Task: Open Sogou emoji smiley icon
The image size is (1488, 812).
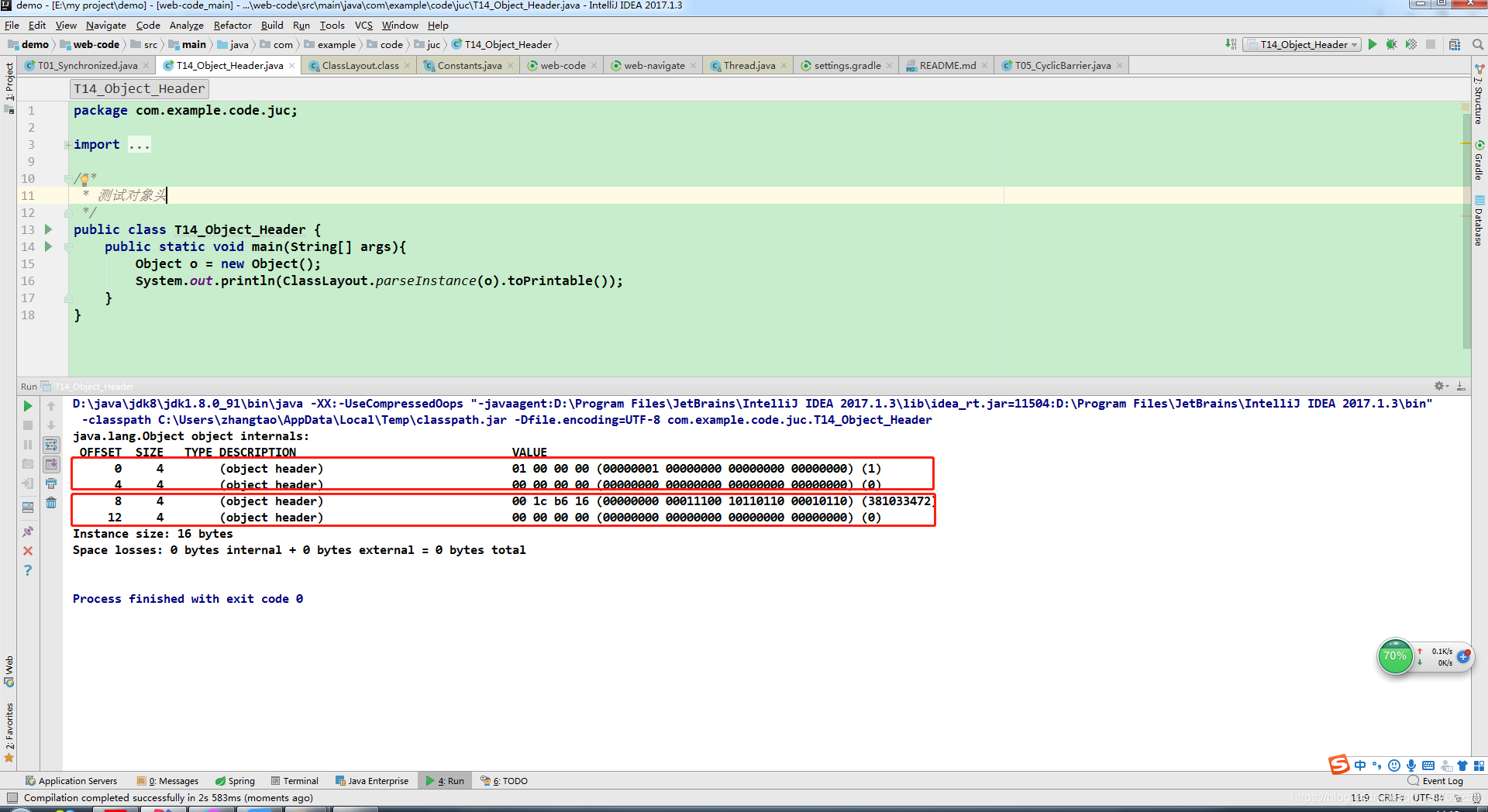Action: 1394,766
